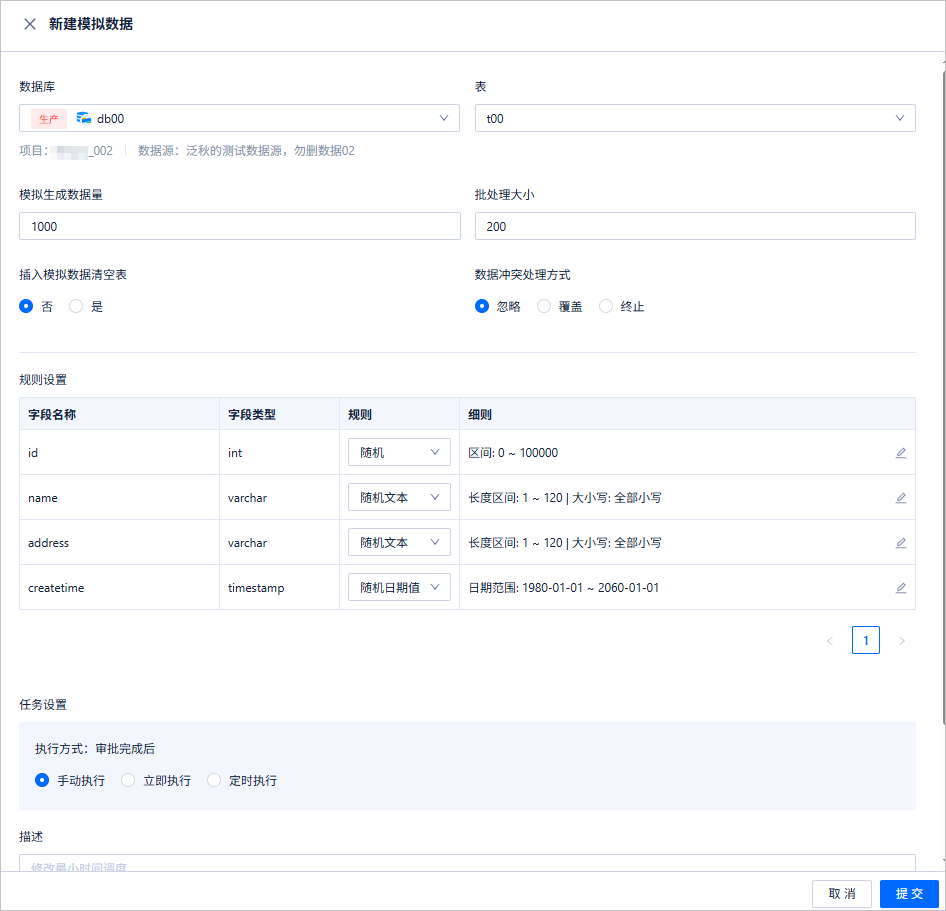The width and height of the screenshot is (946, 911).
Task: Expand the 随机日期值 rule dropdown
Action: (399, 587)
